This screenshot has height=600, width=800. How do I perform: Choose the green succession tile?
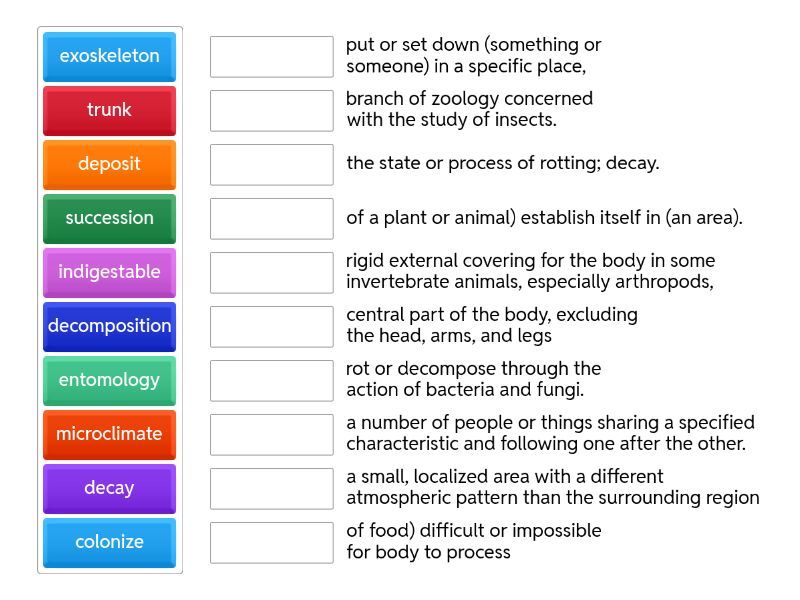click(x=109, y=218)
